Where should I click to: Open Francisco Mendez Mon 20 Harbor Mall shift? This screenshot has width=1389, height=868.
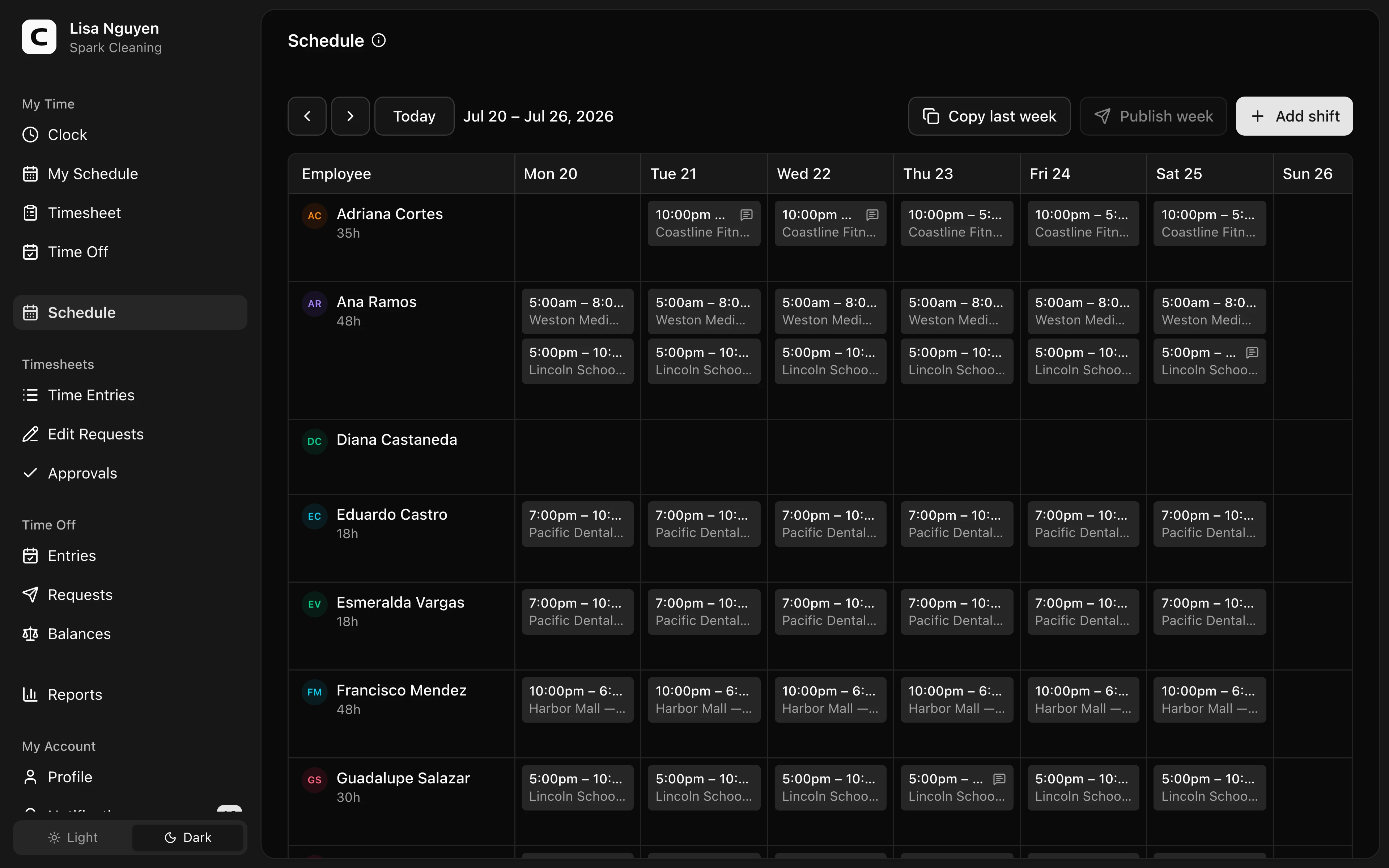tap(577, 700)
